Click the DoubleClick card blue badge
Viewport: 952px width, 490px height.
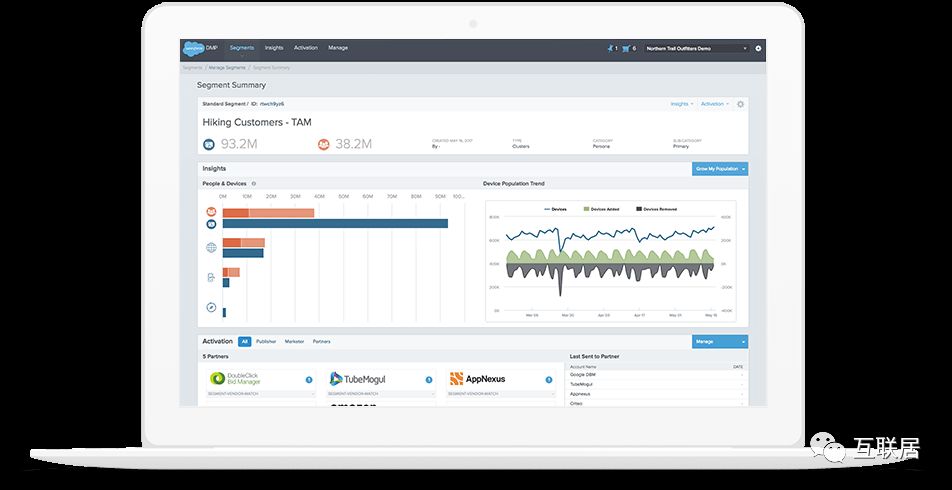(x=309, y=379)
